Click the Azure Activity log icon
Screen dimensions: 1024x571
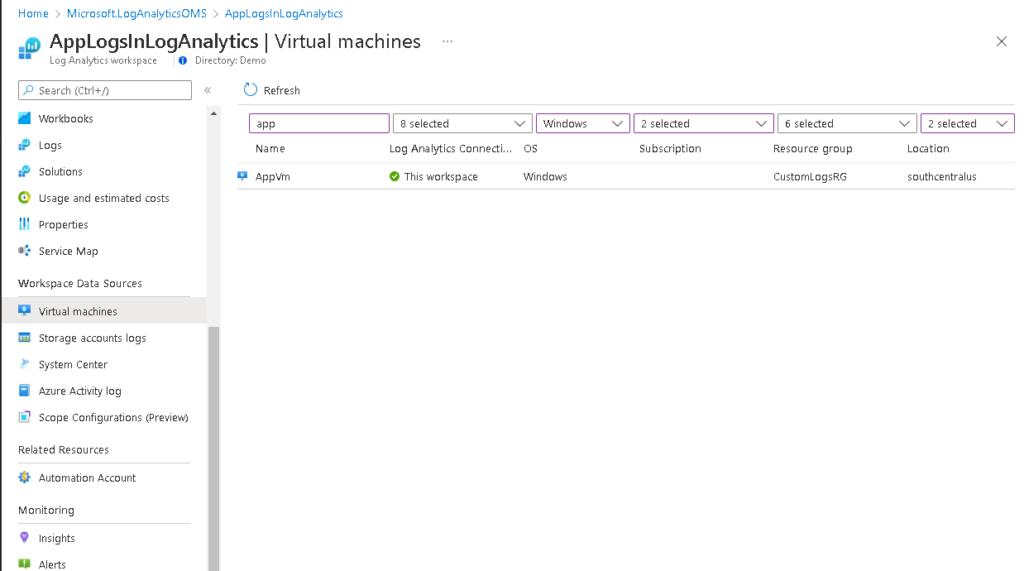click(x=25, y=391)
